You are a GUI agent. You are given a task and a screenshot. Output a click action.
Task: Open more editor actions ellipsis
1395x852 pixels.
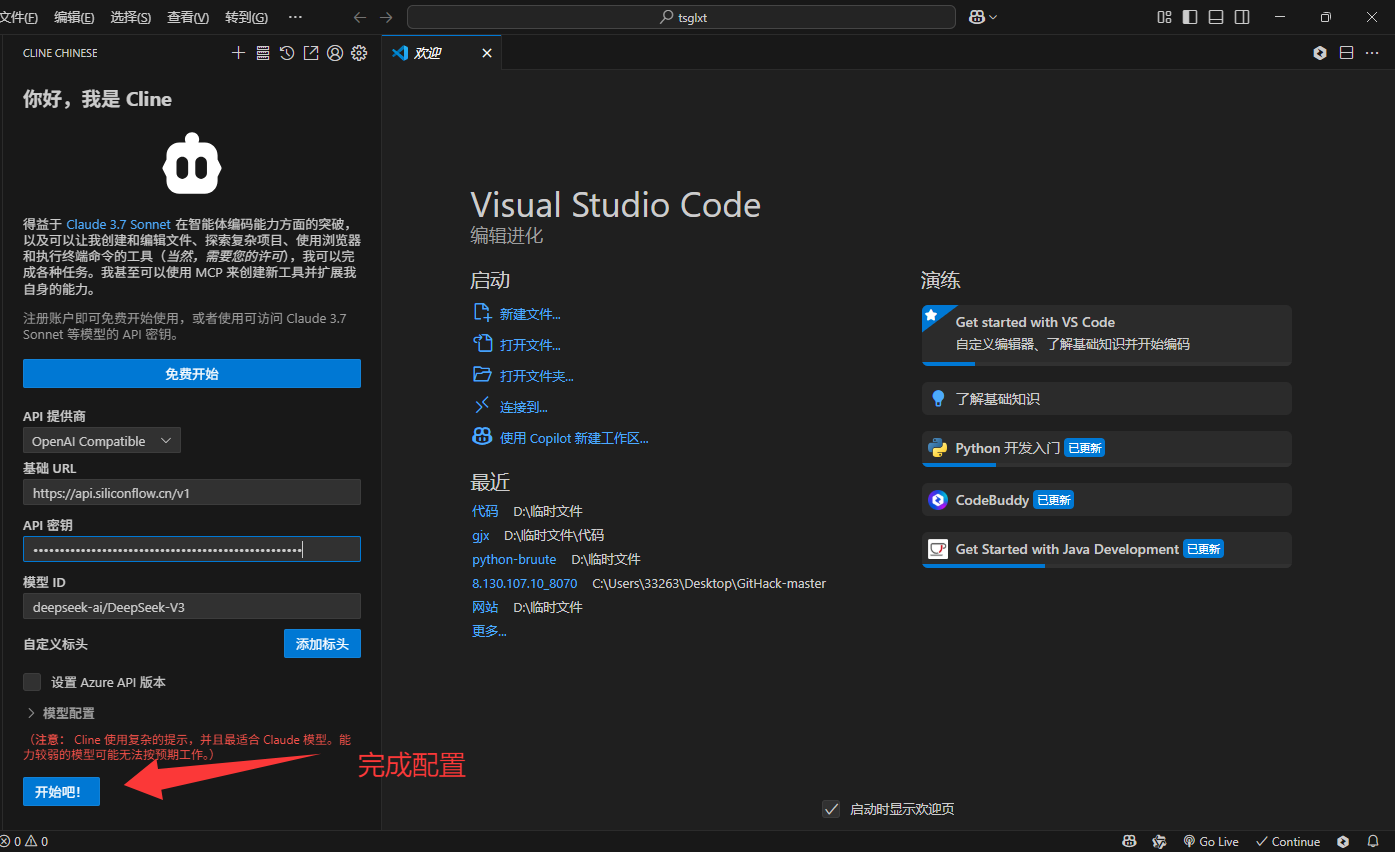pyautogui.click(x=1372, y=53)
